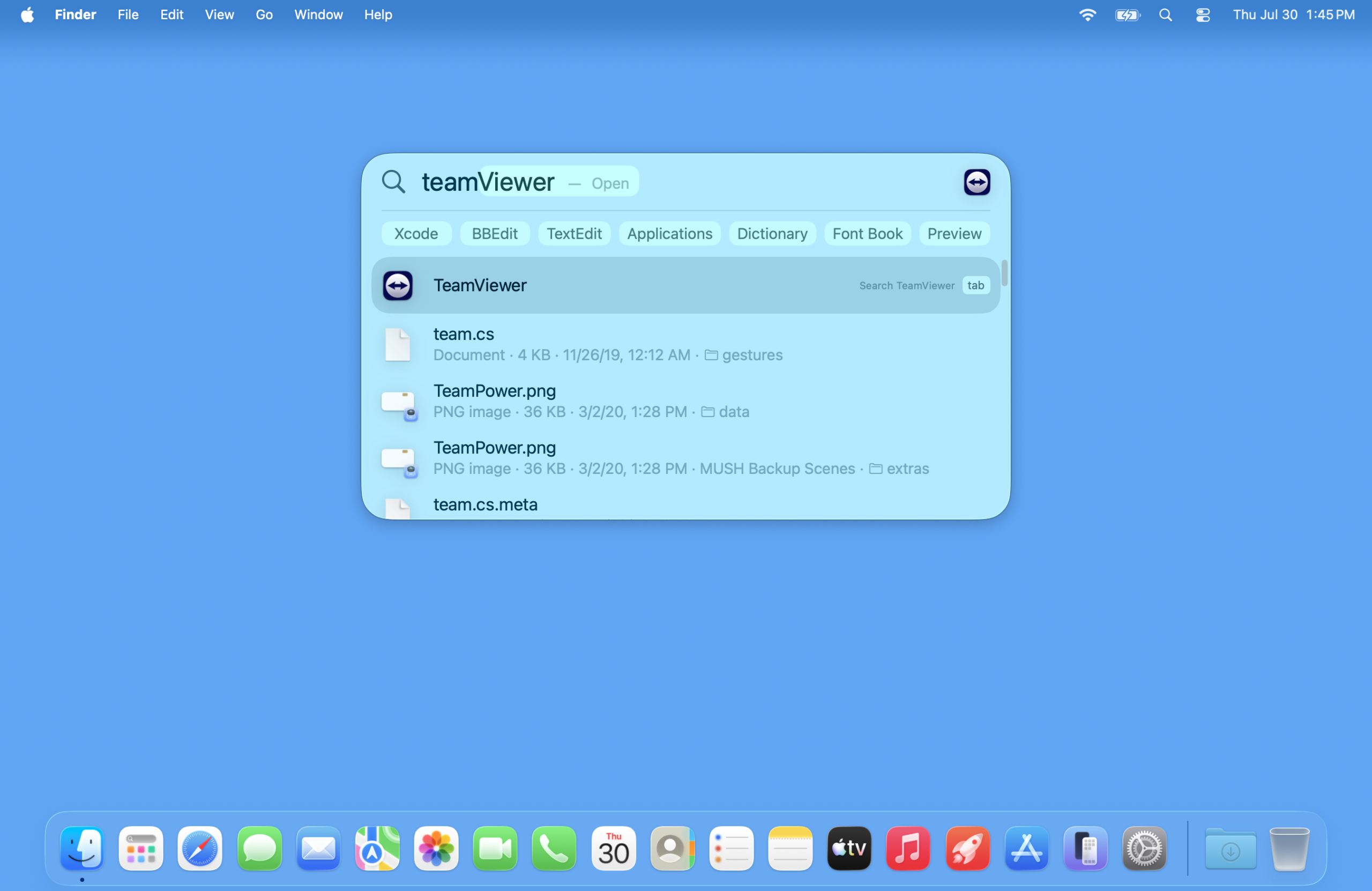The height and width of the screenshot is (891, 1372).
Task: Filter results by Dictionary
Action: coord(772,234)
